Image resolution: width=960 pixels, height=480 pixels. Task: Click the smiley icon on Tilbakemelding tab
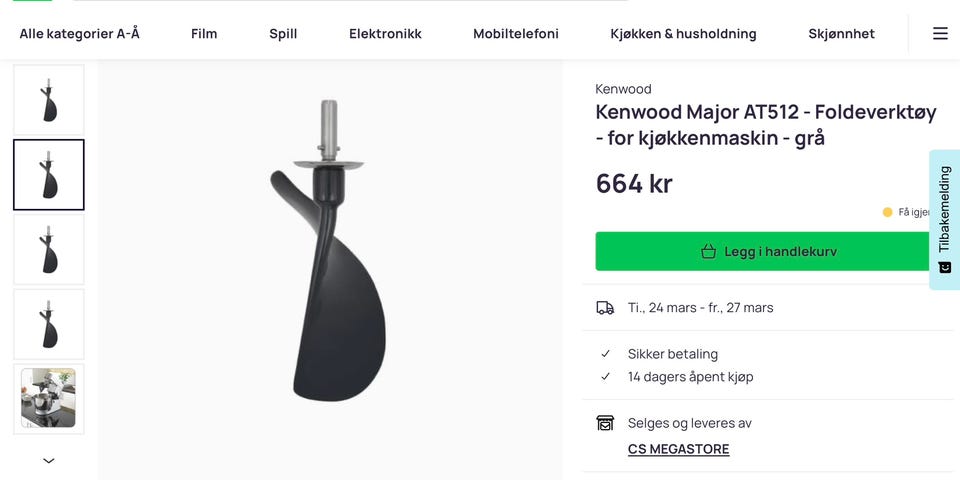(x=945, y=267)
